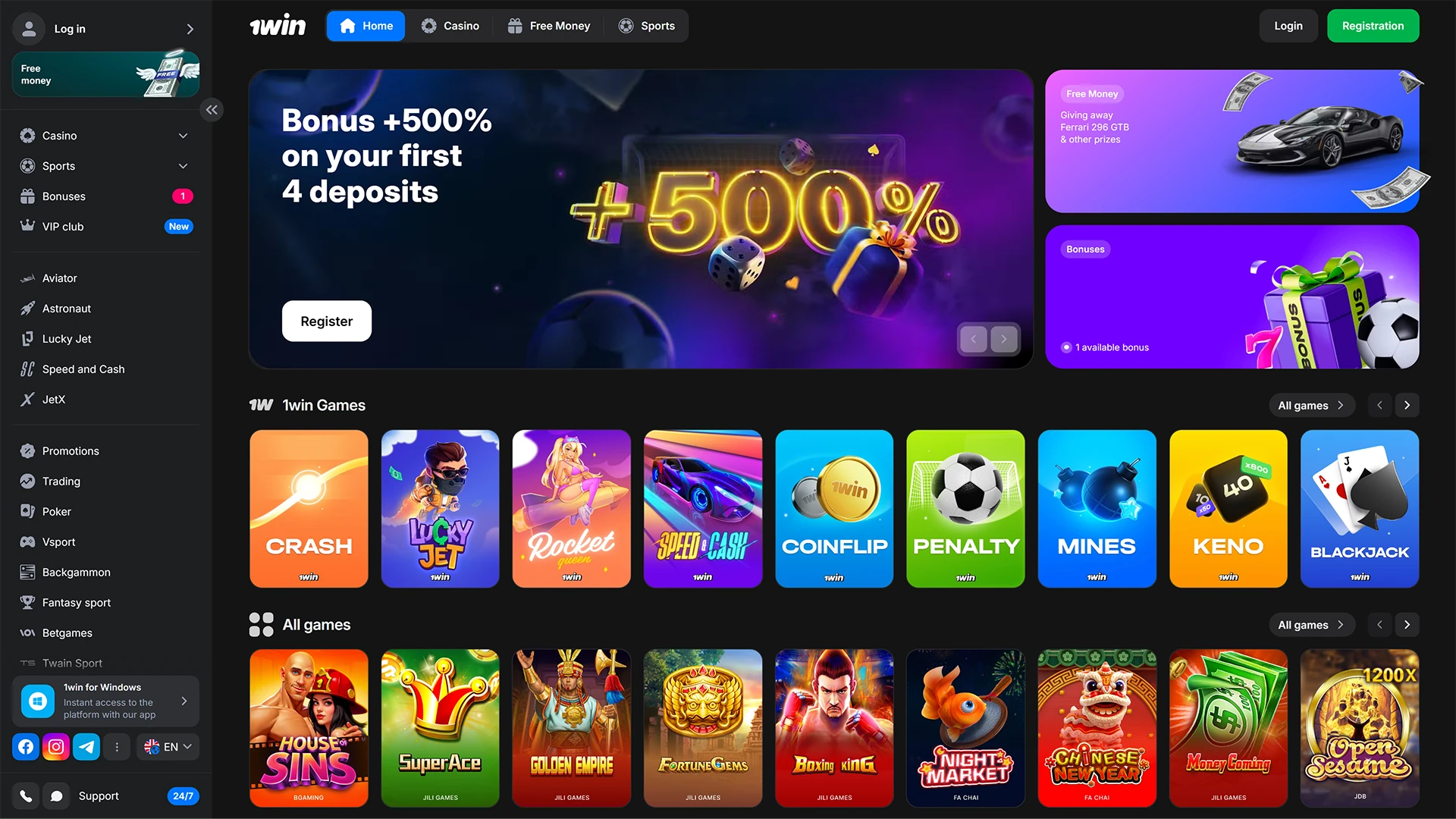Switch to the Casino top tab
The image size is (1456, 819).
[x=450, y=26]
